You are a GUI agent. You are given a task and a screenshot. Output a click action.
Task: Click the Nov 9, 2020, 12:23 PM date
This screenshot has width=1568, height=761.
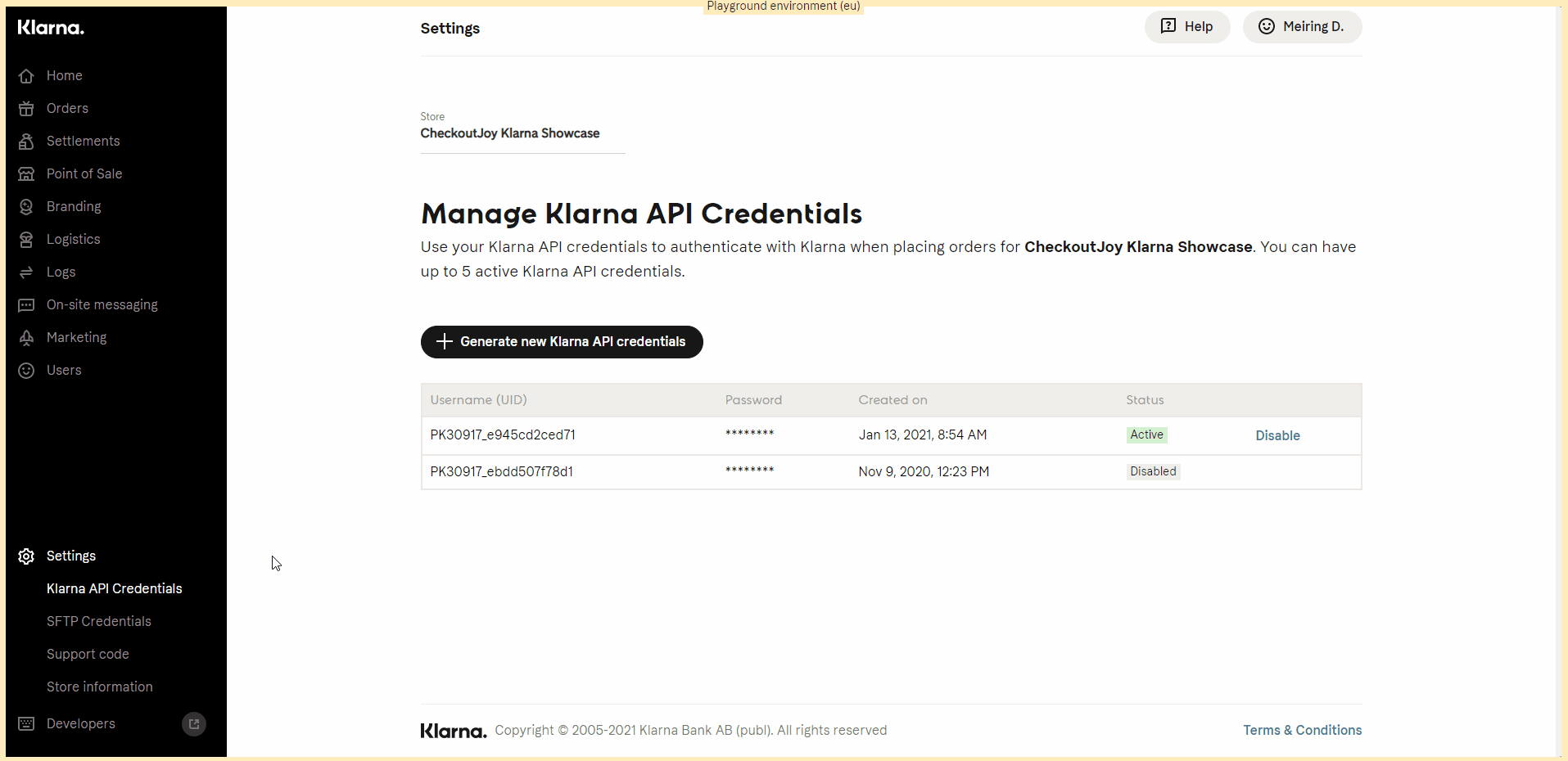click(924, 471)
